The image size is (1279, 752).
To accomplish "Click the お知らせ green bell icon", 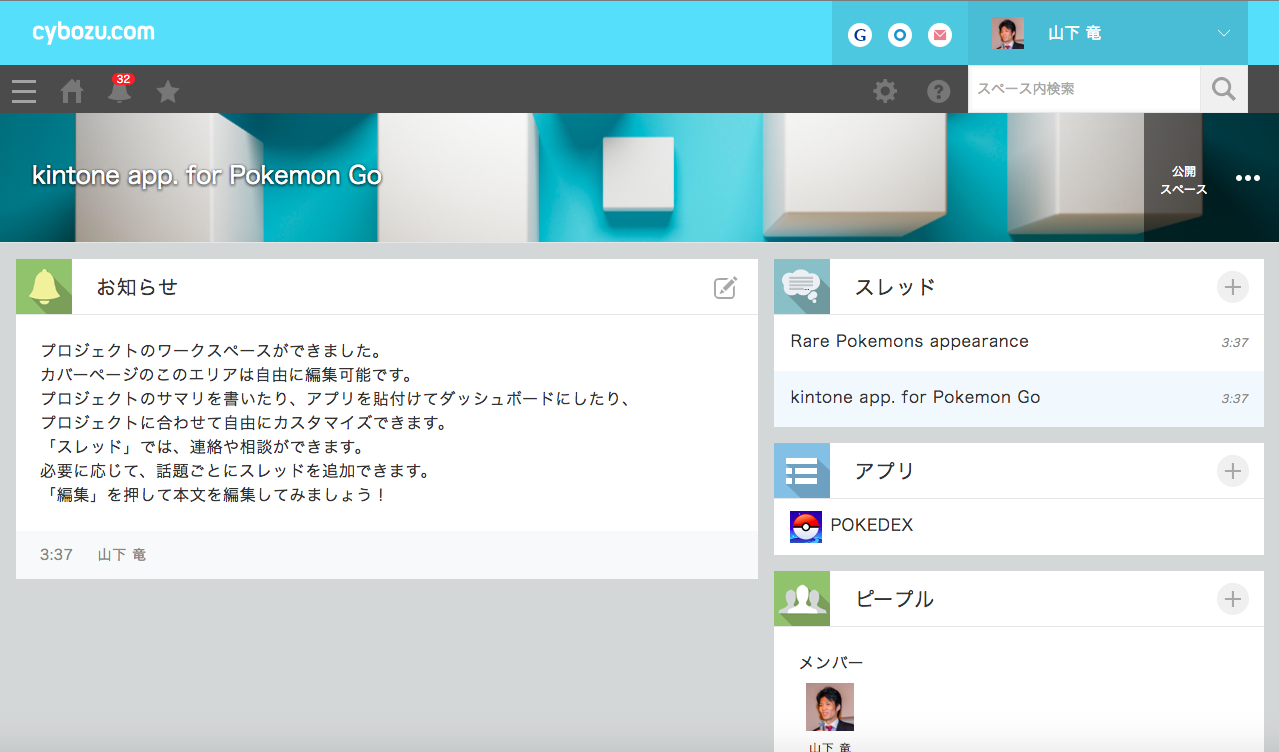I will (44, 287).
